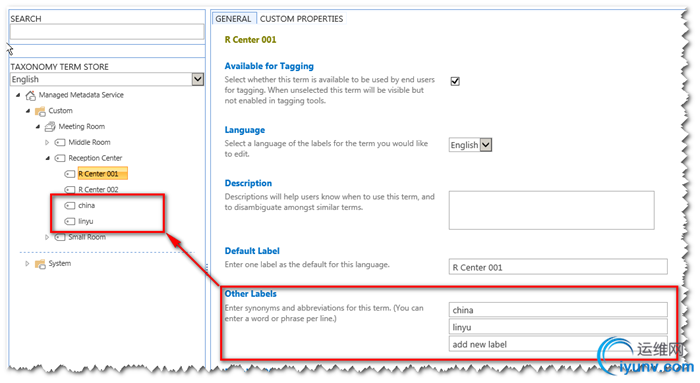The image size is (700, 383).
Task: Collapse the Custom group node
Action: point(28,111)
